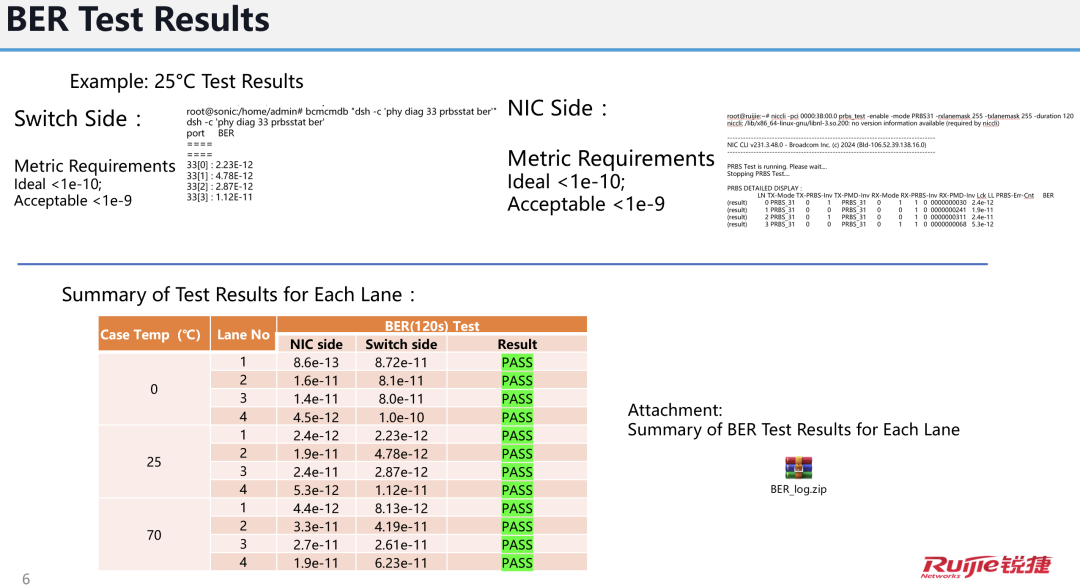The height and width of the screenshot is (588, 1080).
Task: Click the "1.6e-11" table cell
Action: tap(316, 381)
